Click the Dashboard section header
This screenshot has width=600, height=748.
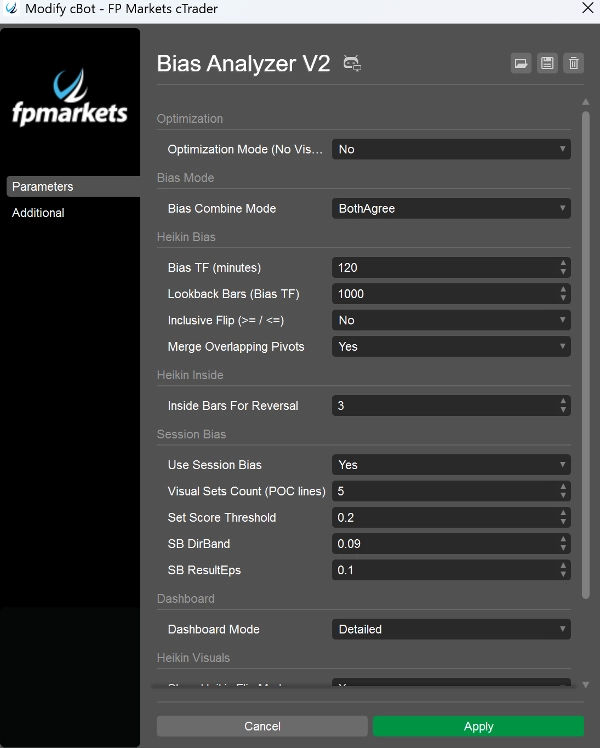pyautogui.click(x=186, y=599)
